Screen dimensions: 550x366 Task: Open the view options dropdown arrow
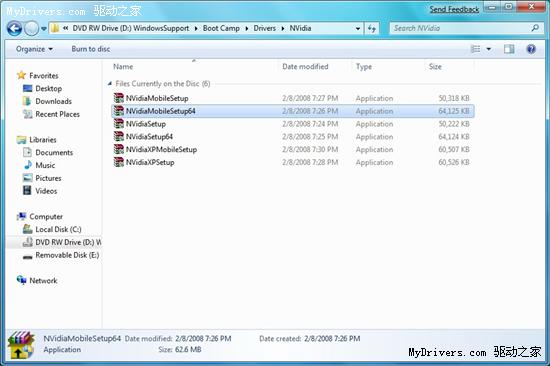coord(489,49)
